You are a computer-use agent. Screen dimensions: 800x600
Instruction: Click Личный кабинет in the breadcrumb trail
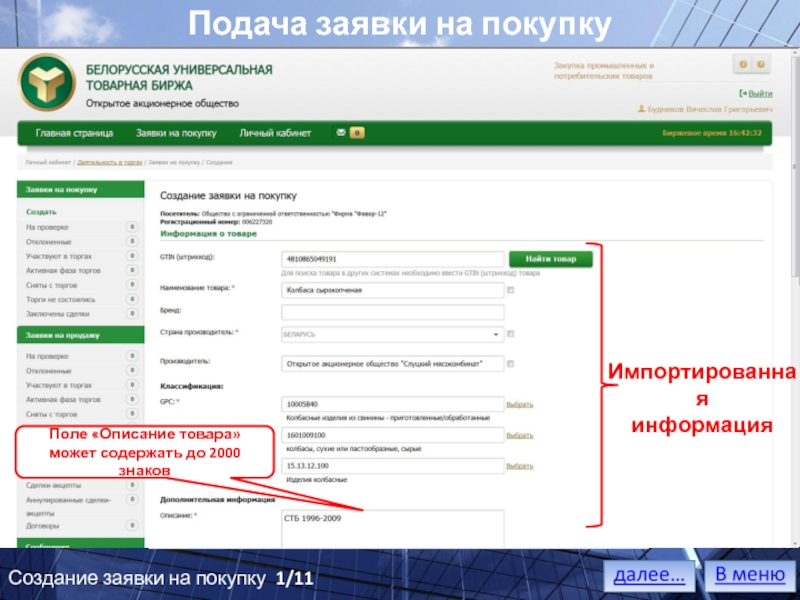(48, 162)
